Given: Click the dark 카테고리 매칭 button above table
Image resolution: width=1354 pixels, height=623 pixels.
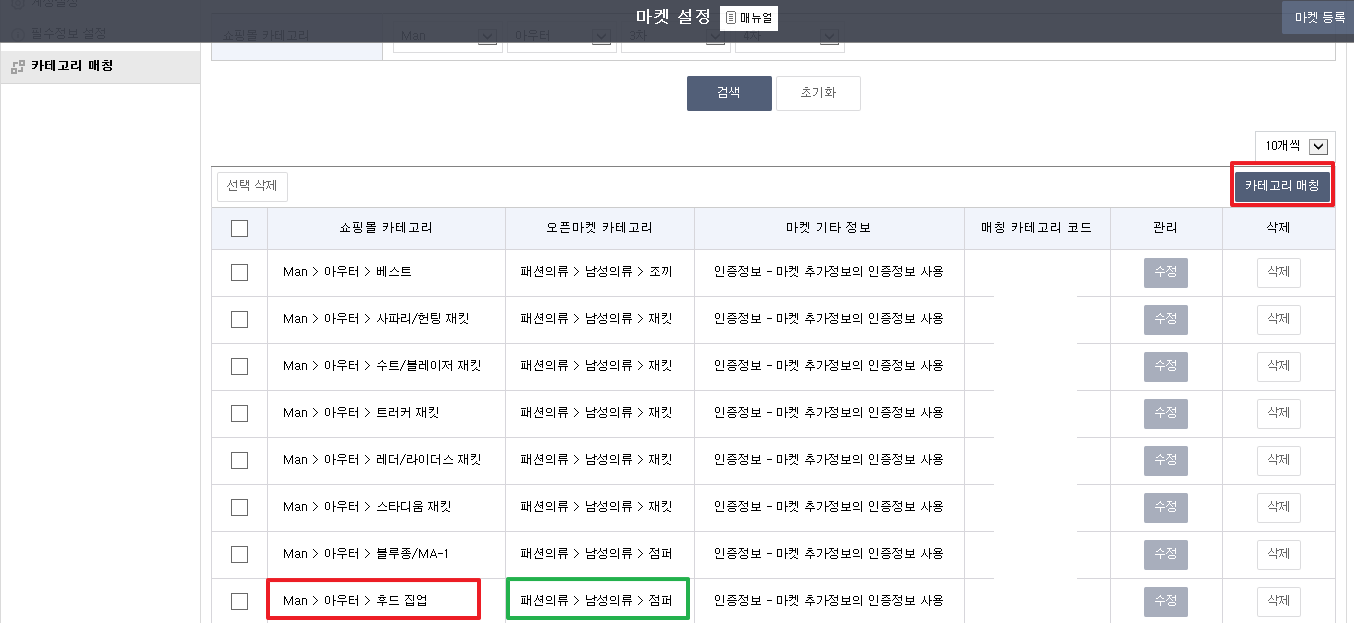Looking at the screenshot, I should tap(1282, 186).
